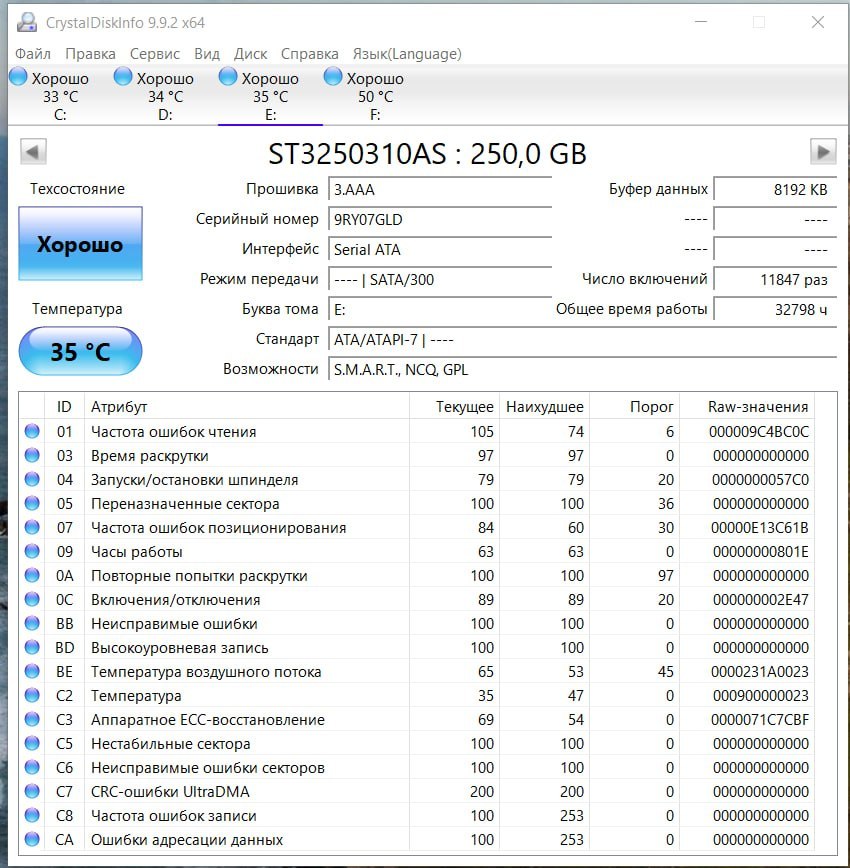Click the interface field Serial ATA

tap(440, 249)
